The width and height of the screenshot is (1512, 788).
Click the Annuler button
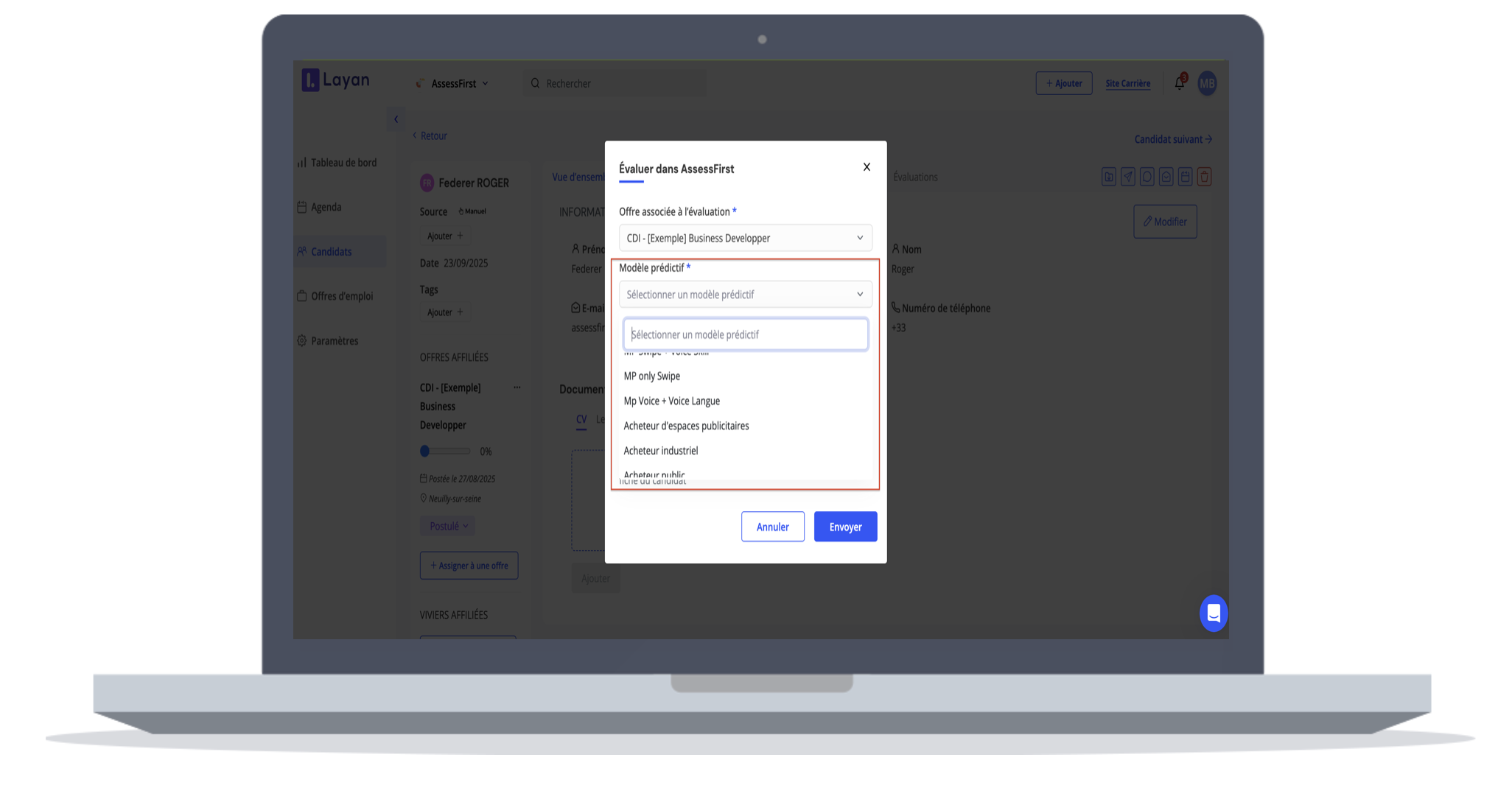(772, 527)
